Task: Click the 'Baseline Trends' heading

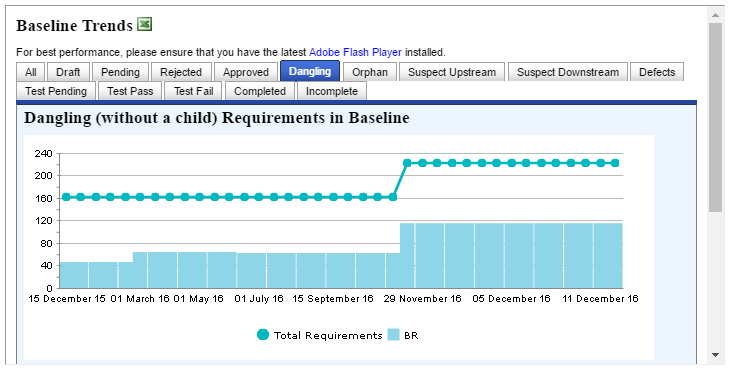Action: pos(75,25)
